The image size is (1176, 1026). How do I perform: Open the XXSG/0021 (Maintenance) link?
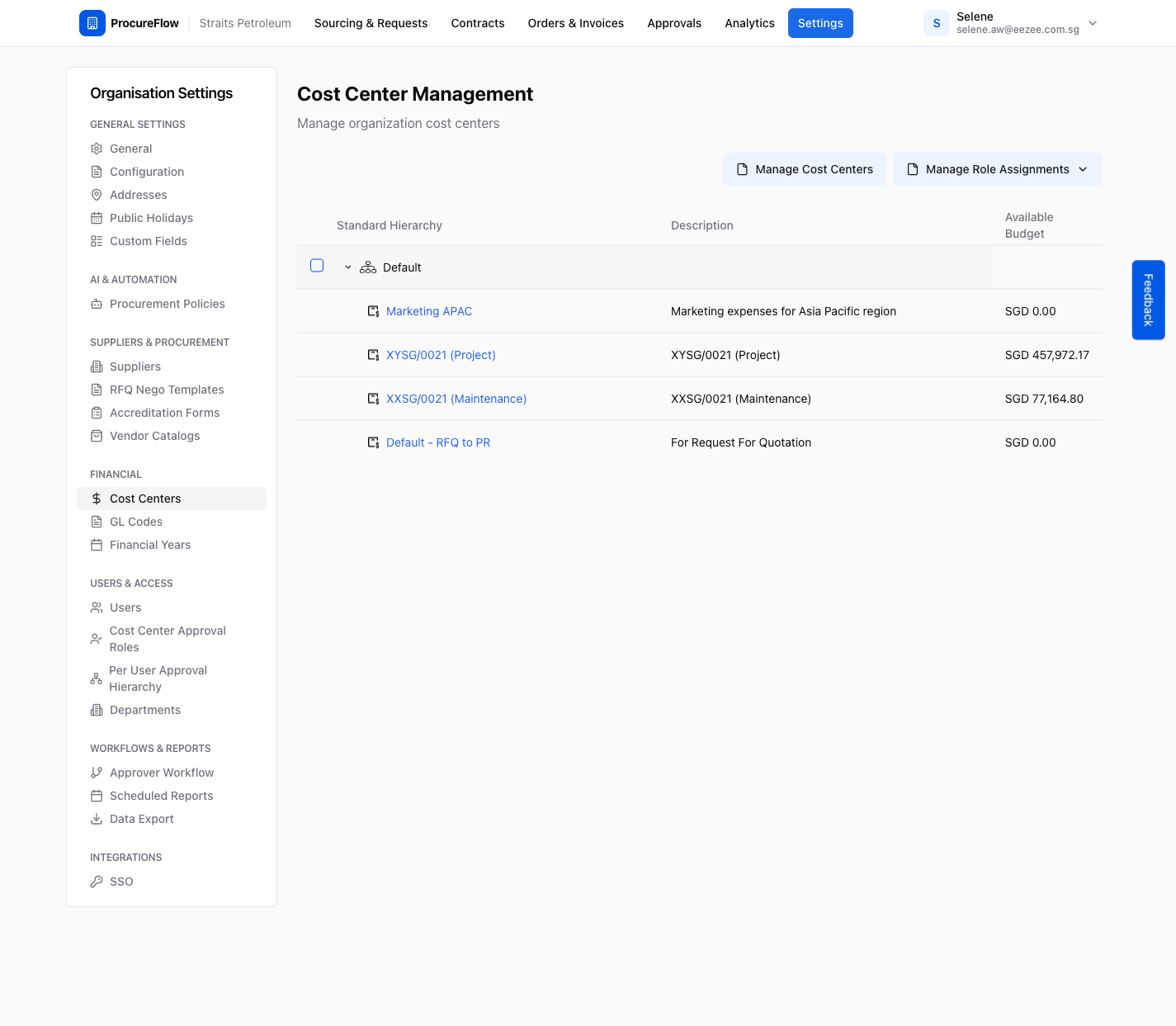456,399
